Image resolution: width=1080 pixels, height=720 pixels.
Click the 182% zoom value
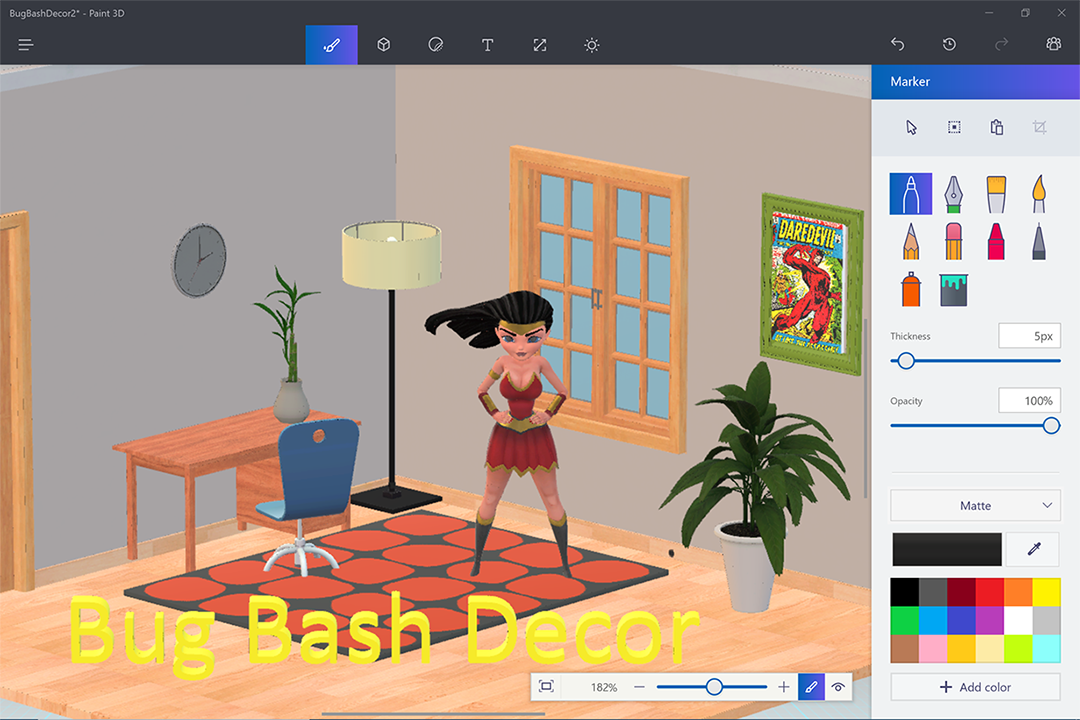(603, 687)
